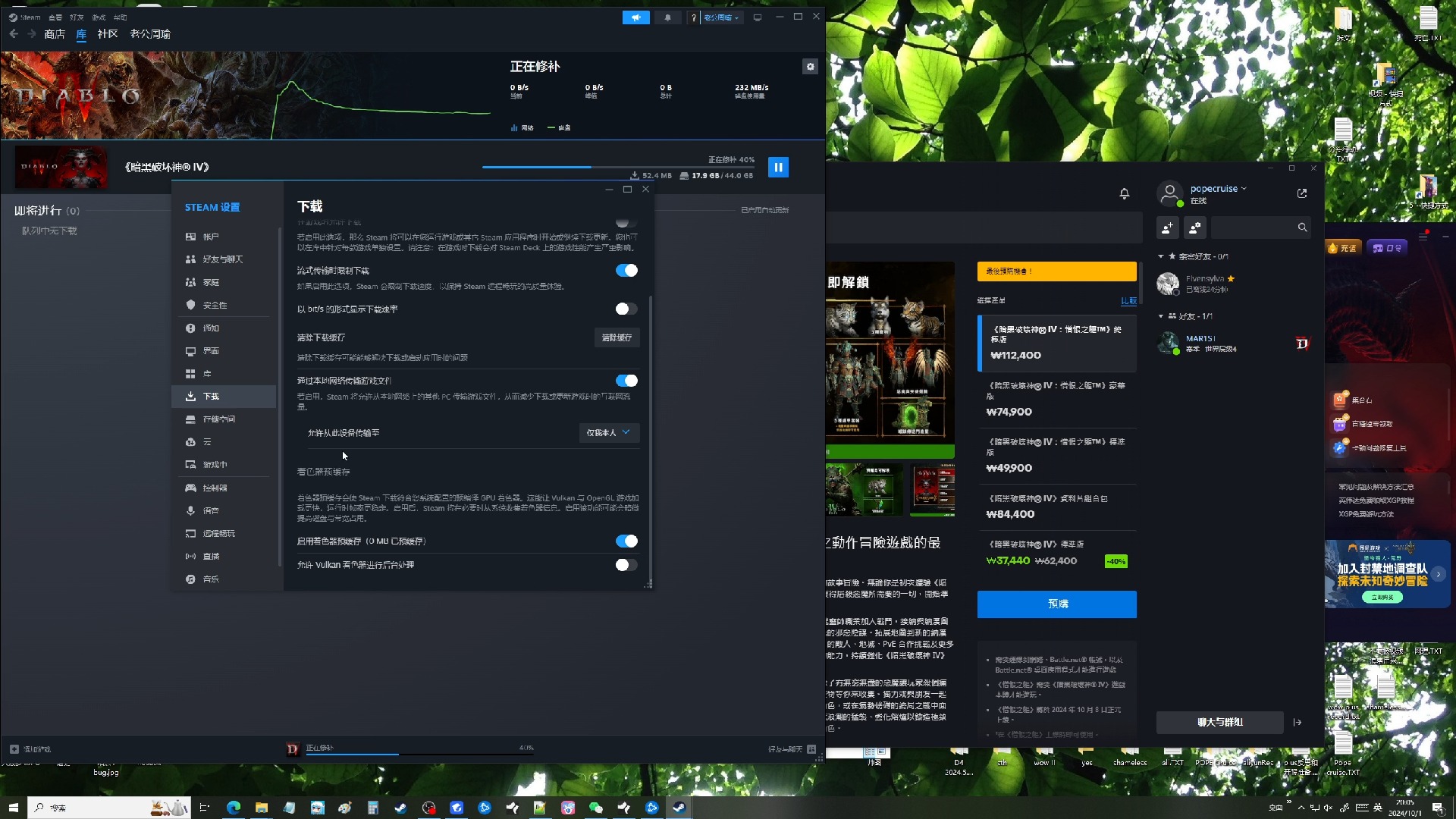Toggle the partially visible switch at top of 下载 page
This screenshot has width=1456, height=819.
(626, 222)
